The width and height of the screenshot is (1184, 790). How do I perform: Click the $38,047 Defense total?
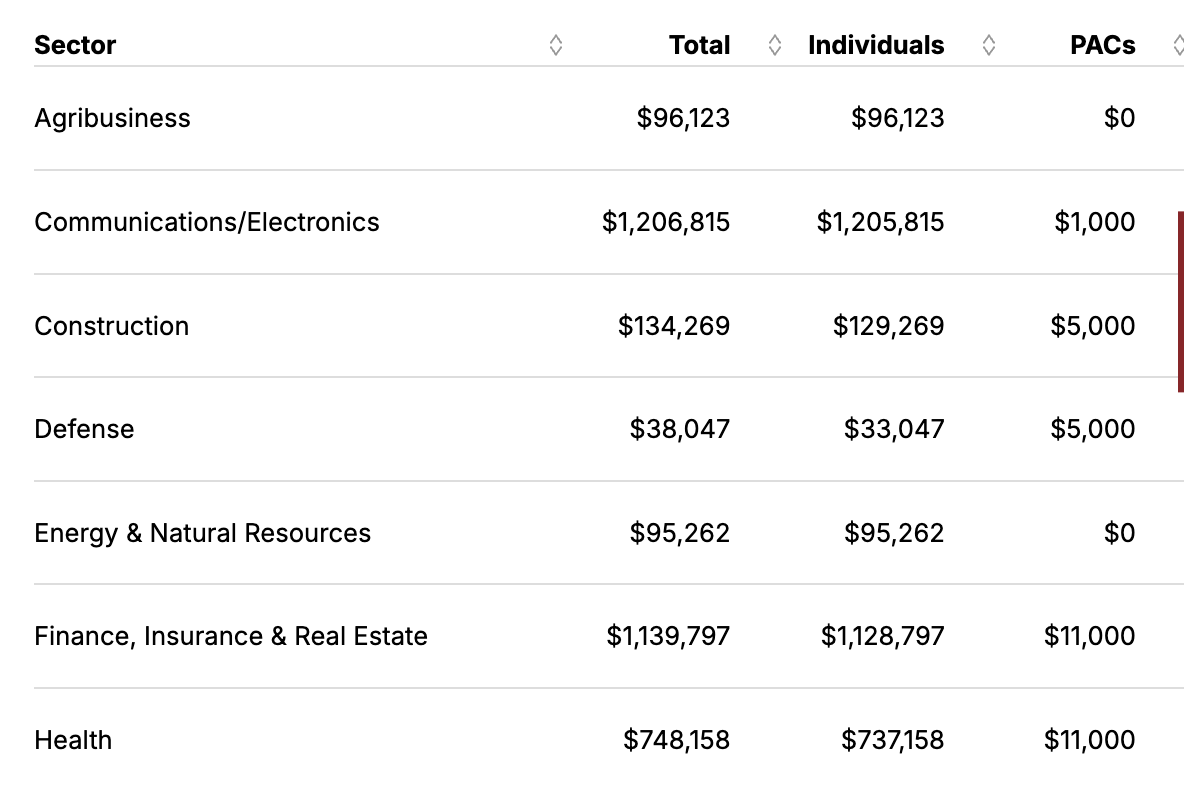tap(680, 429)
